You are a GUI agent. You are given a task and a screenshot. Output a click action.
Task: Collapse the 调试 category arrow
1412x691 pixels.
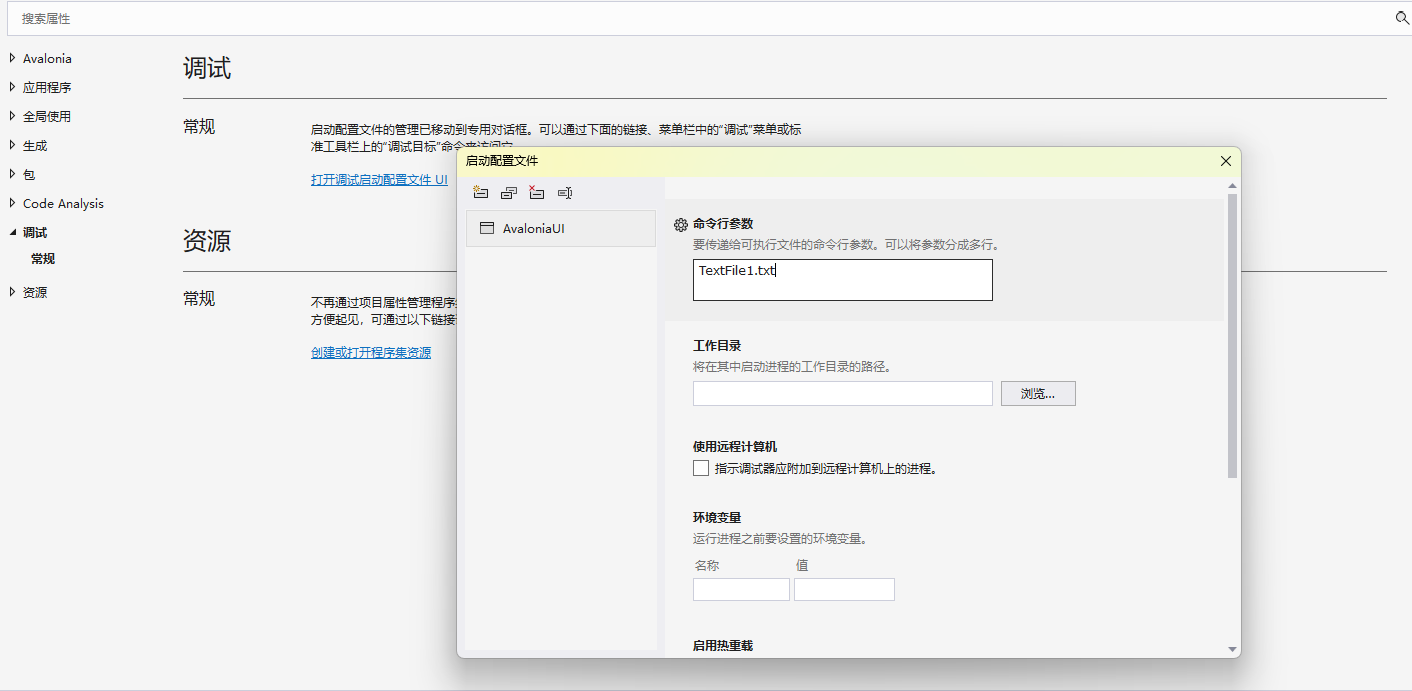point(12,232)
